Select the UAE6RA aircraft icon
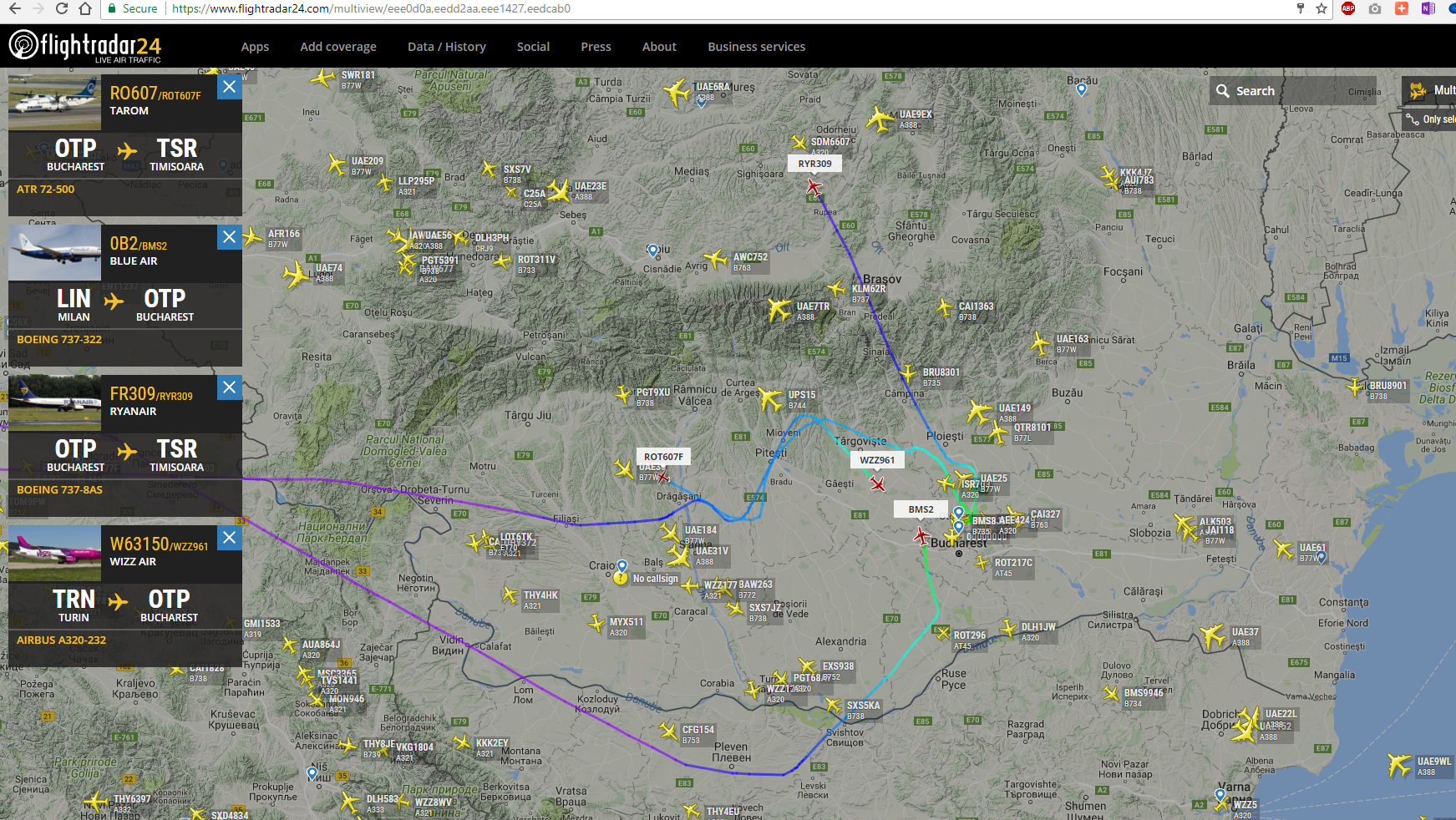The image size is (1456, 820). (x=677, y=91)
